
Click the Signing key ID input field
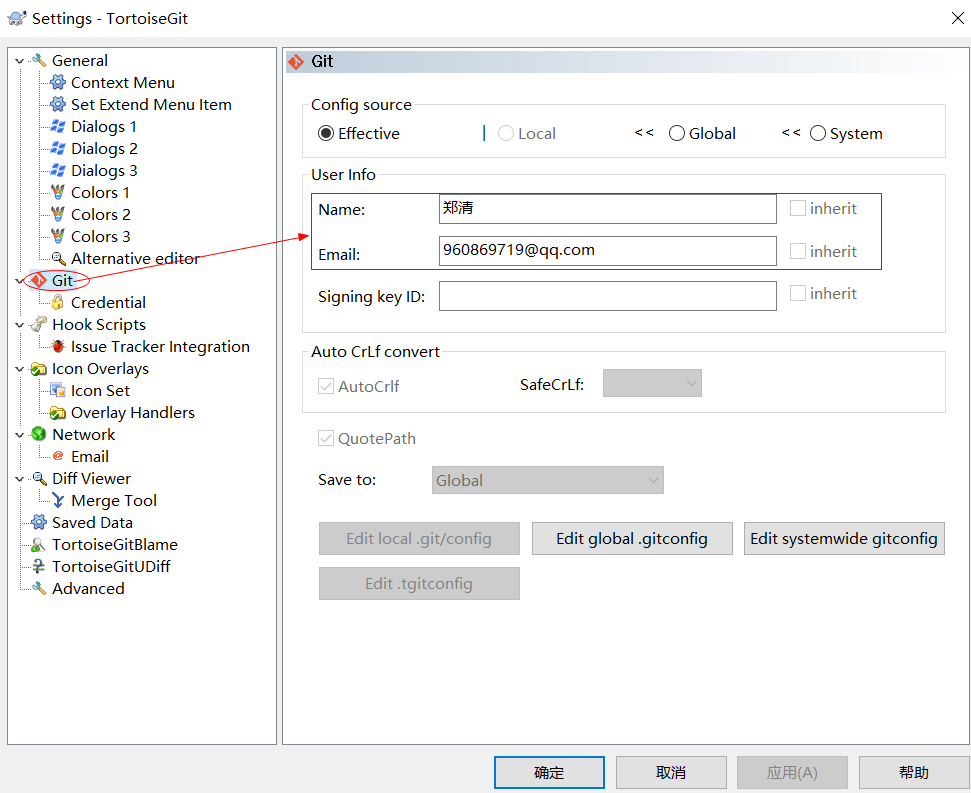[607, 296]
